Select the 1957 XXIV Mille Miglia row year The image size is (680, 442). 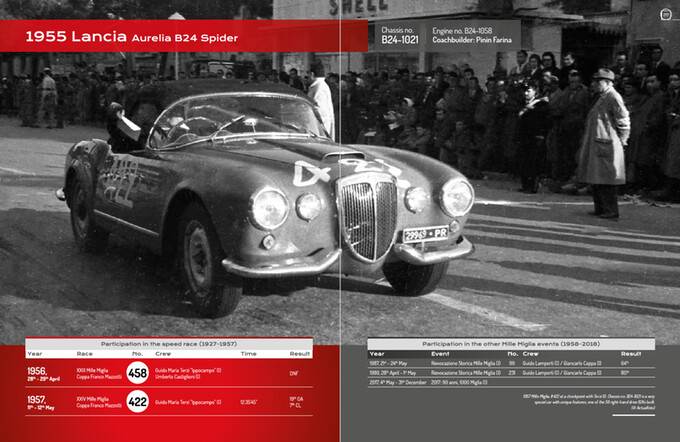tap(45, 402)
